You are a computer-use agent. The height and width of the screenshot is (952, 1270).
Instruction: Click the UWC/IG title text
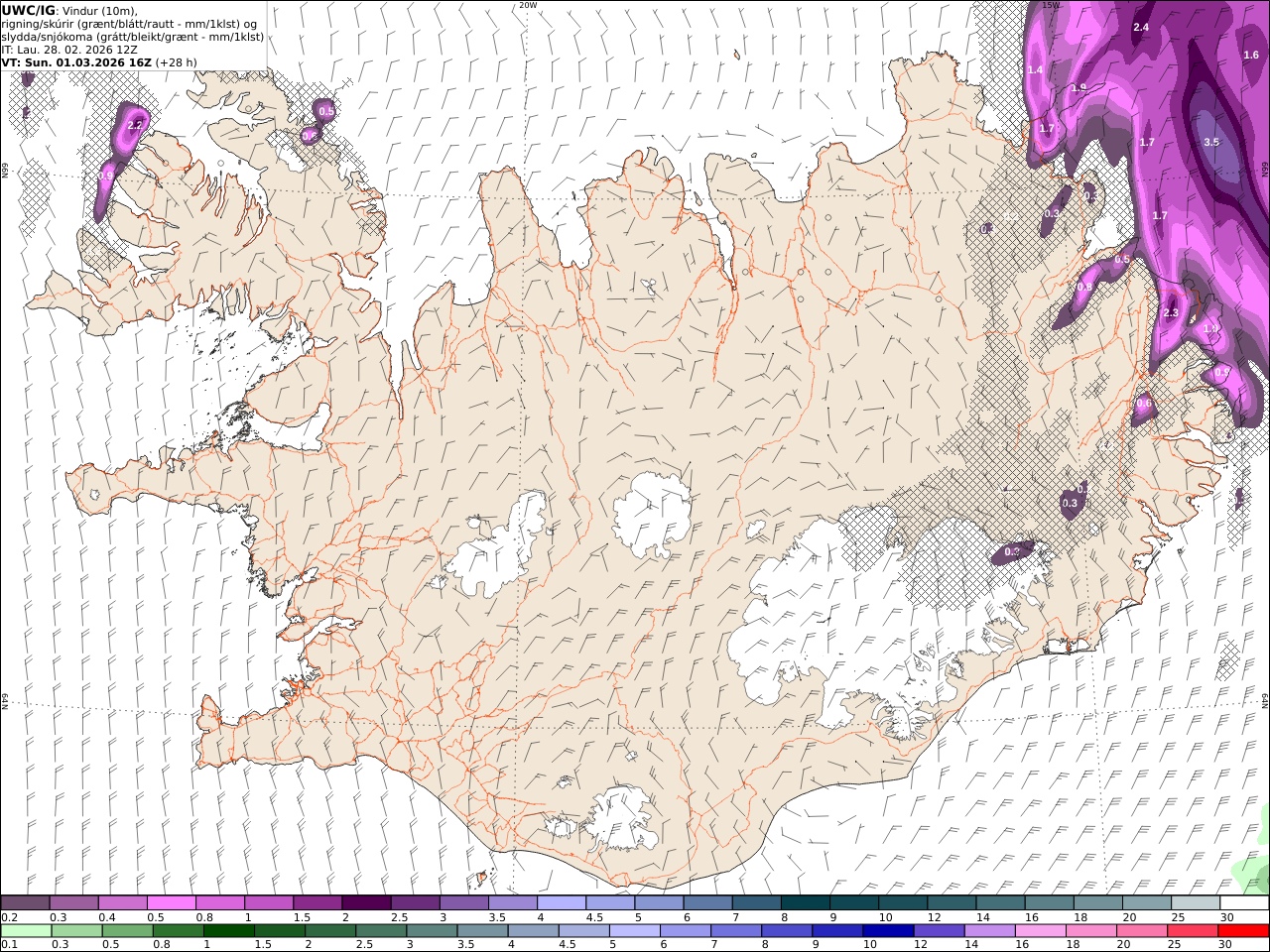(x=28, y=10)
